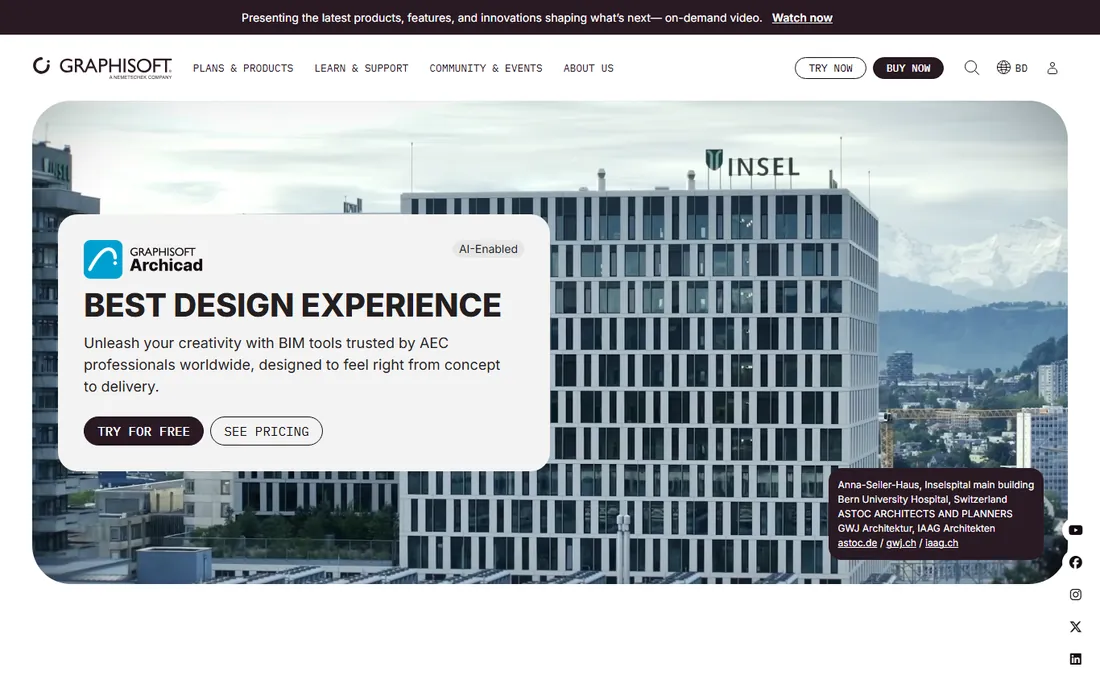Click the 'GWJ Architektur, IAAG Architekten' text

click(916, 528)
